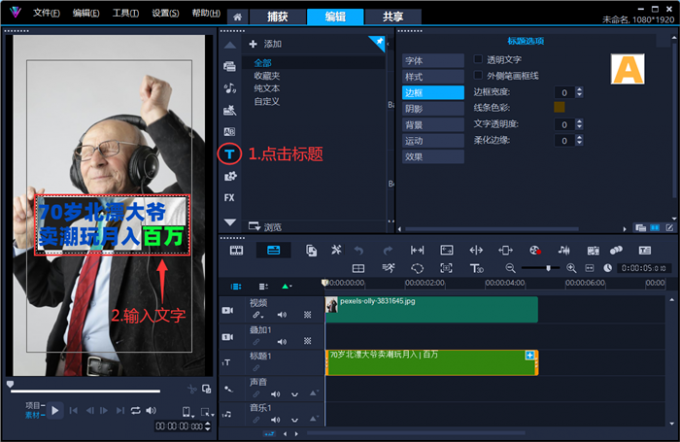Open the Transitions (AB) library icon
This screenshot has height=442, width=680.
pyautogui.click(x=229, y=131)
